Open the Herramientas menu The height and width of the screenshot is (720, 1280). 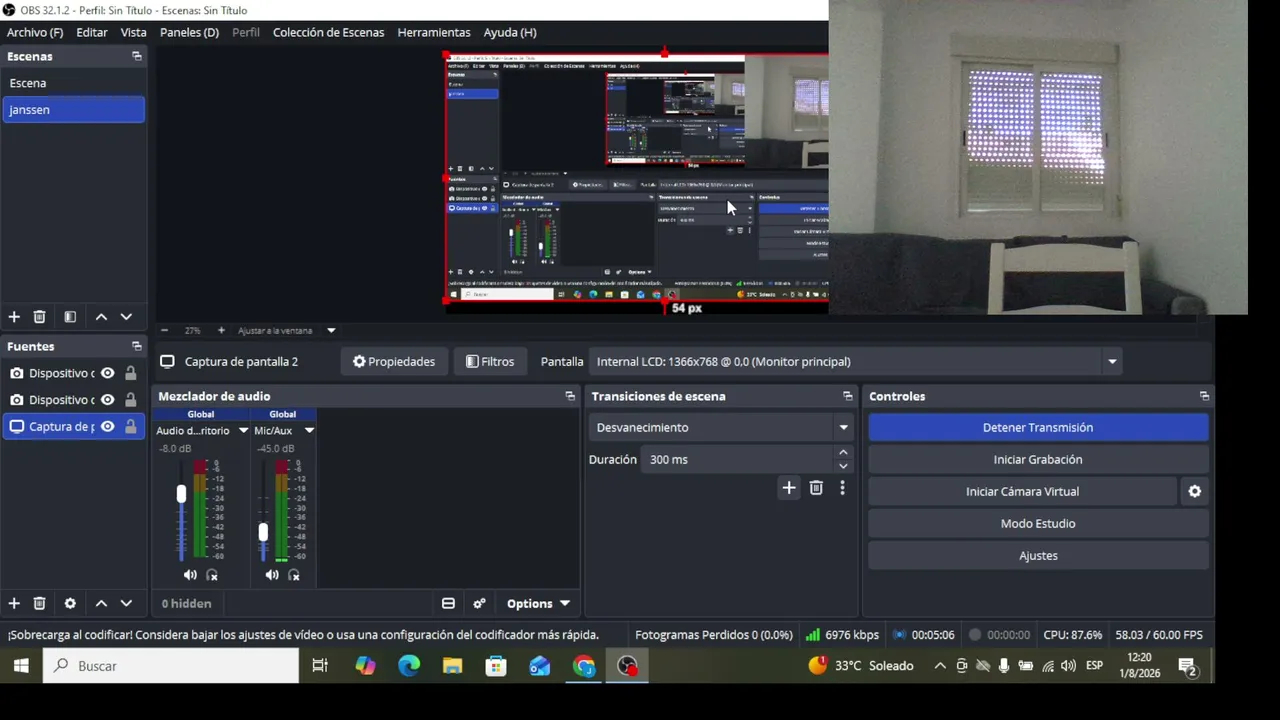[434, 32]
